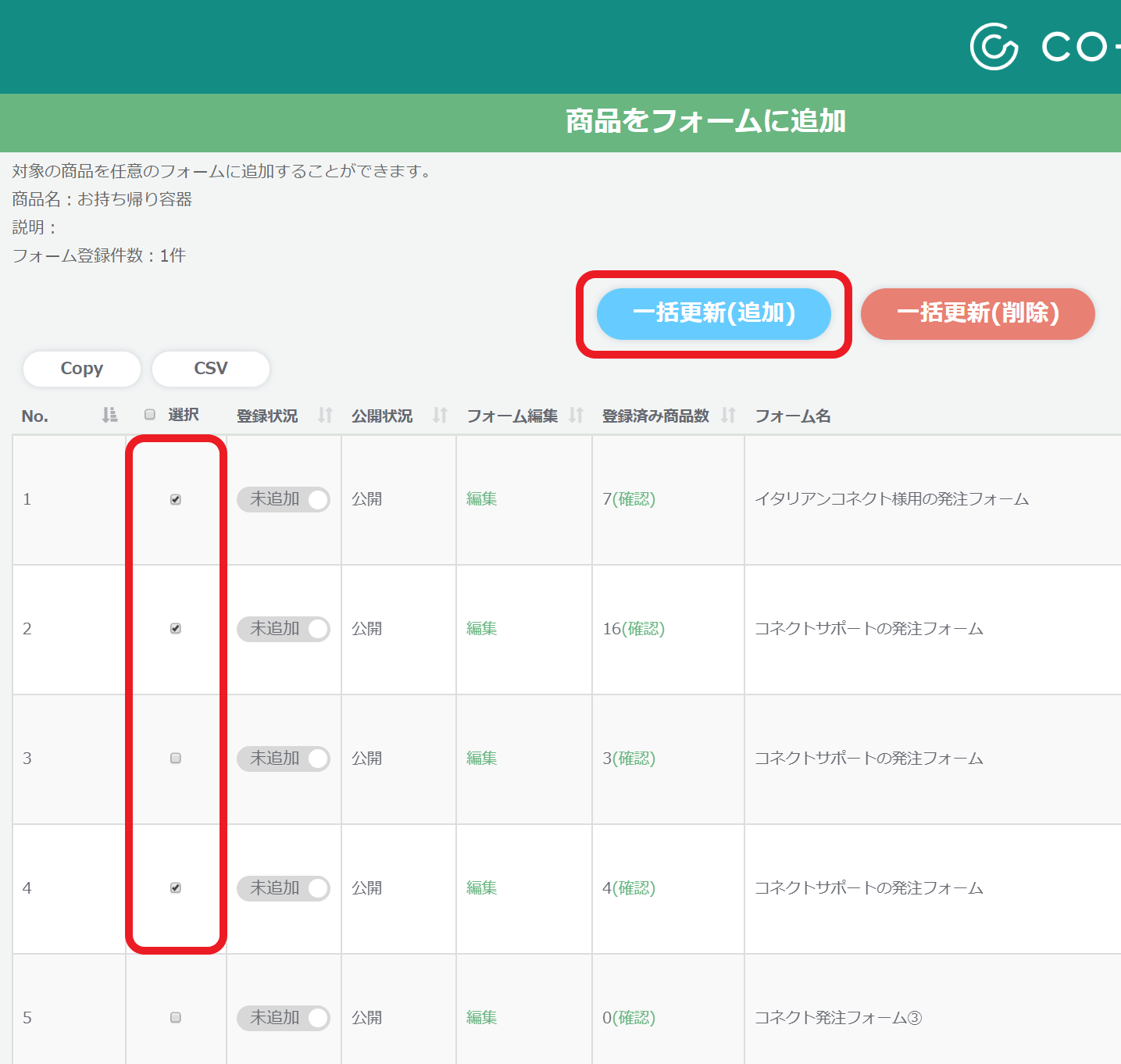Select row 2 コネクトサポートの発注フォーム name
1121x1064 pixels.
869,629
